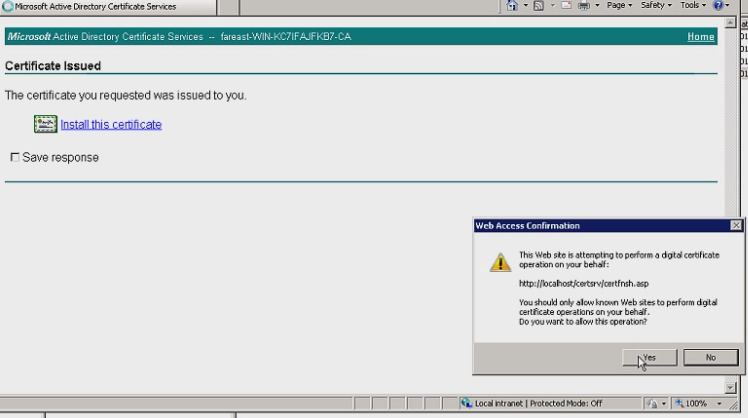Expand the Feeds dropdown arrow
The height and width of the screenshot is (418, 748).
click(552, 5)
